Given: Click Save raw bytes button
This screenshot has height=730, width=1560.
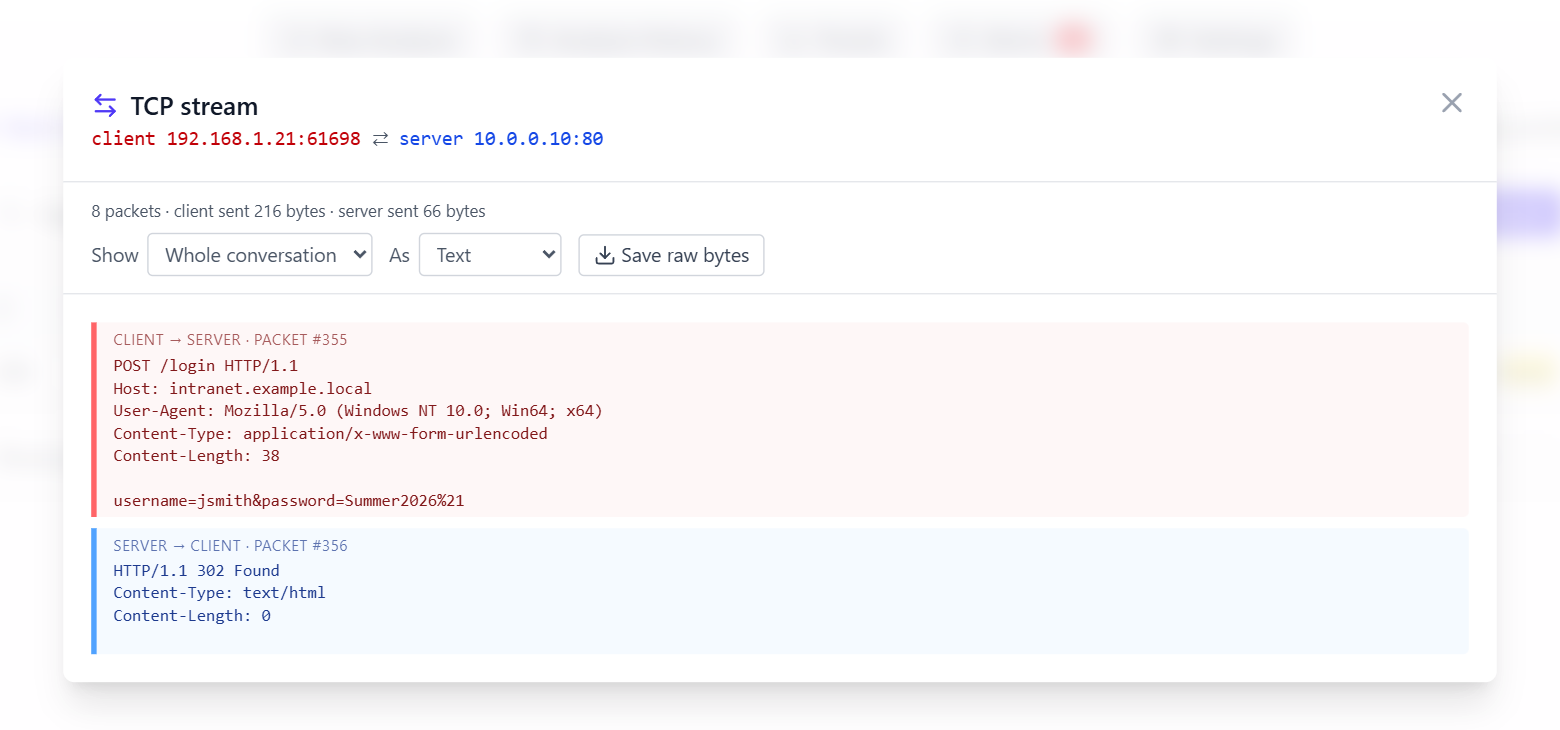Looking at the screenshot, I should [x=671, y=255].
